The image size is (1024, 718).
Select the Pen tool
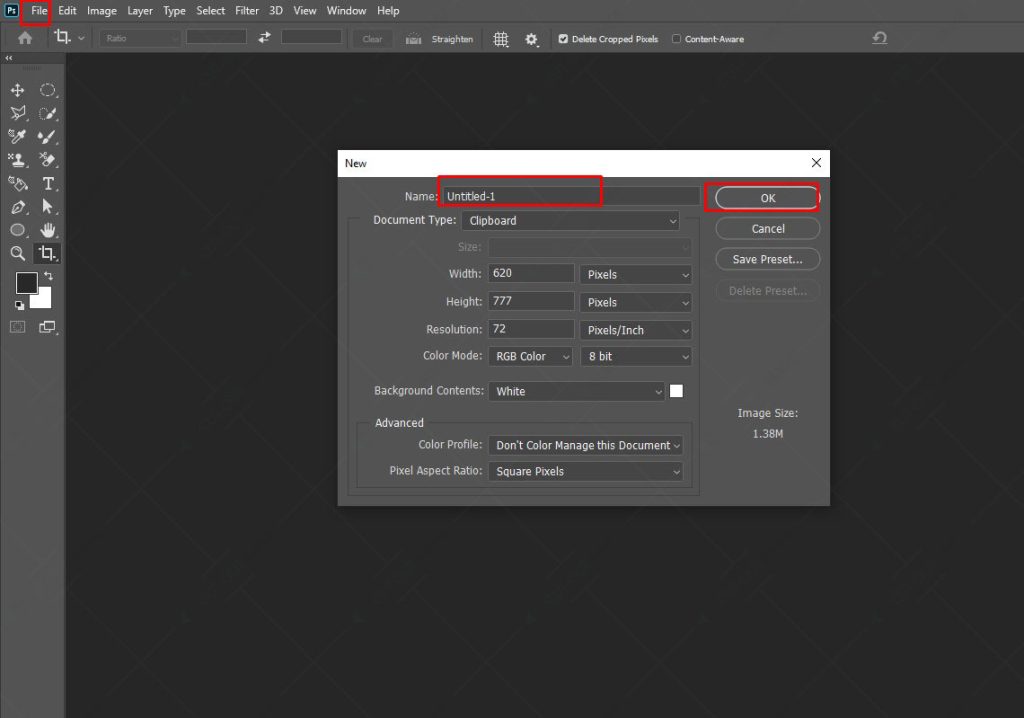click(x=17, y=207)
